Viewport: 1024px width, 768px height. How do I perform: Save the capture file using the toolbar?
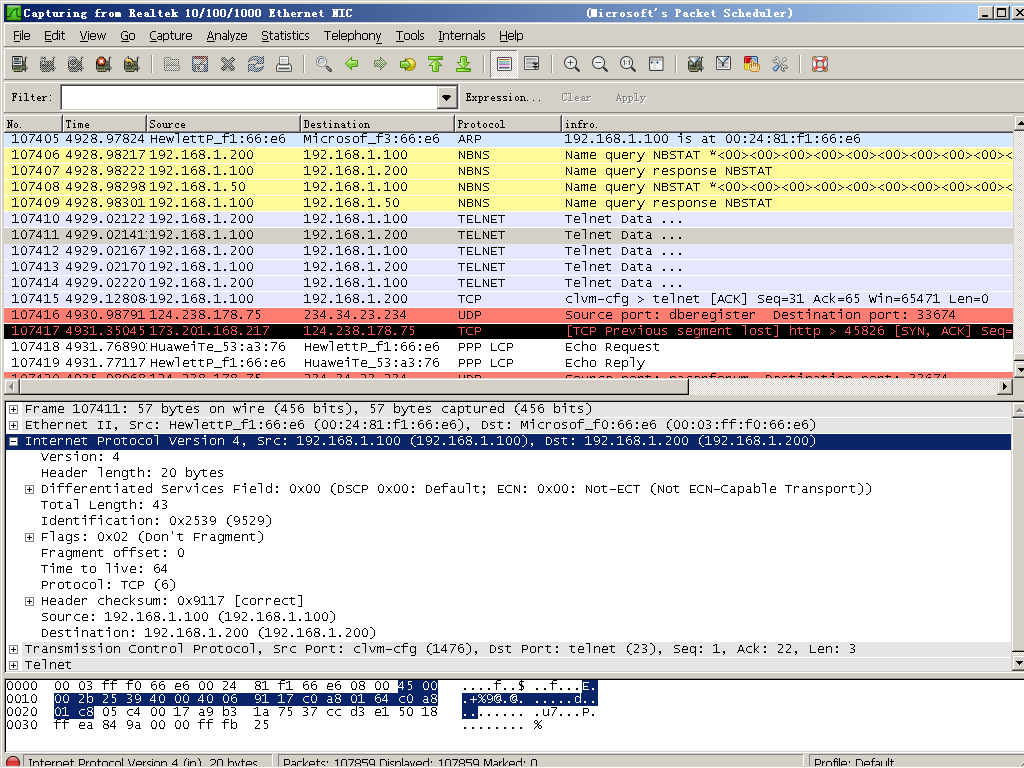tap(200, 64)
